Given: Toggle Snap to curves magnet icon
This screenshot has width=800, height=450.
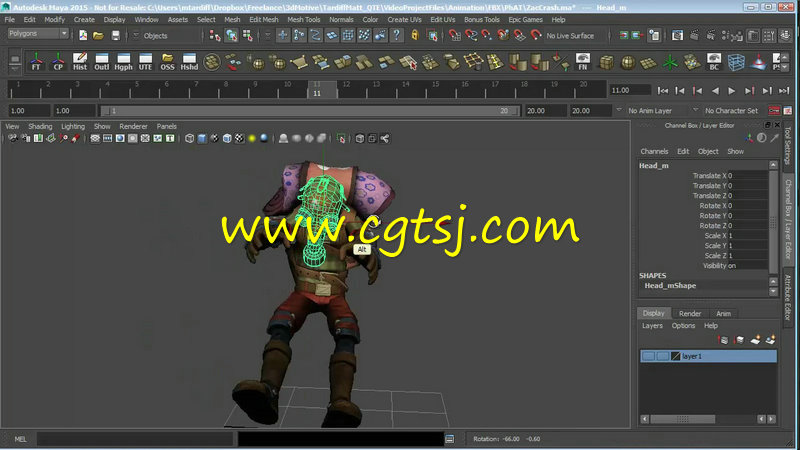Looking at the screenshot, I should click(x=471, y=35).
